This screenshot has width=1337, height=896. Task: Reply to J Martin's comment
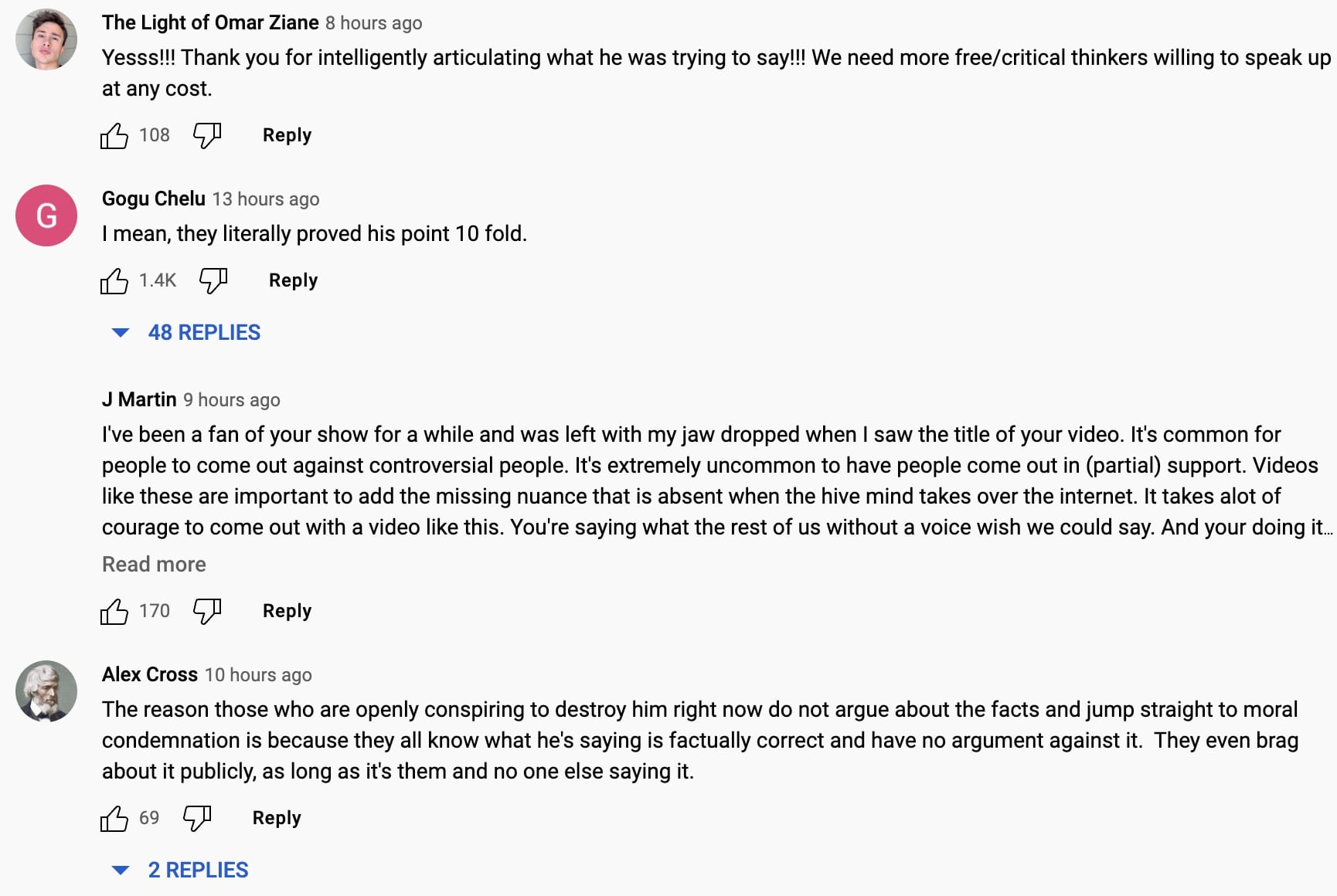(x=287, y=611)
